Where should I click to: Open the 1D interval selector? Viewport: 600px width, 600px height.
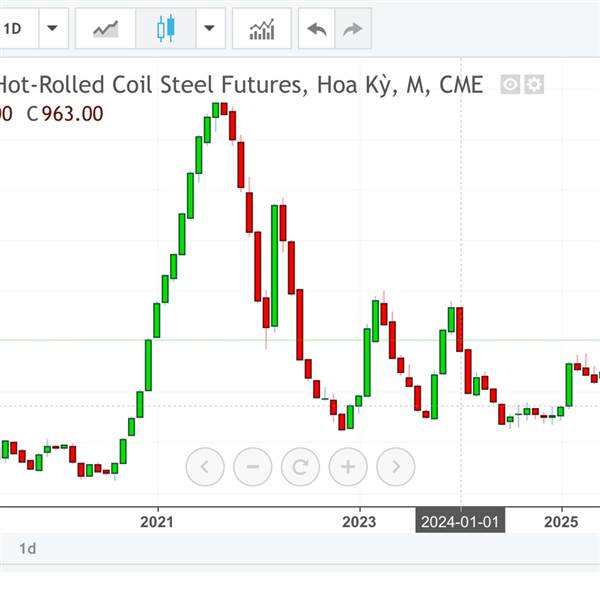[x=17, y=29]
